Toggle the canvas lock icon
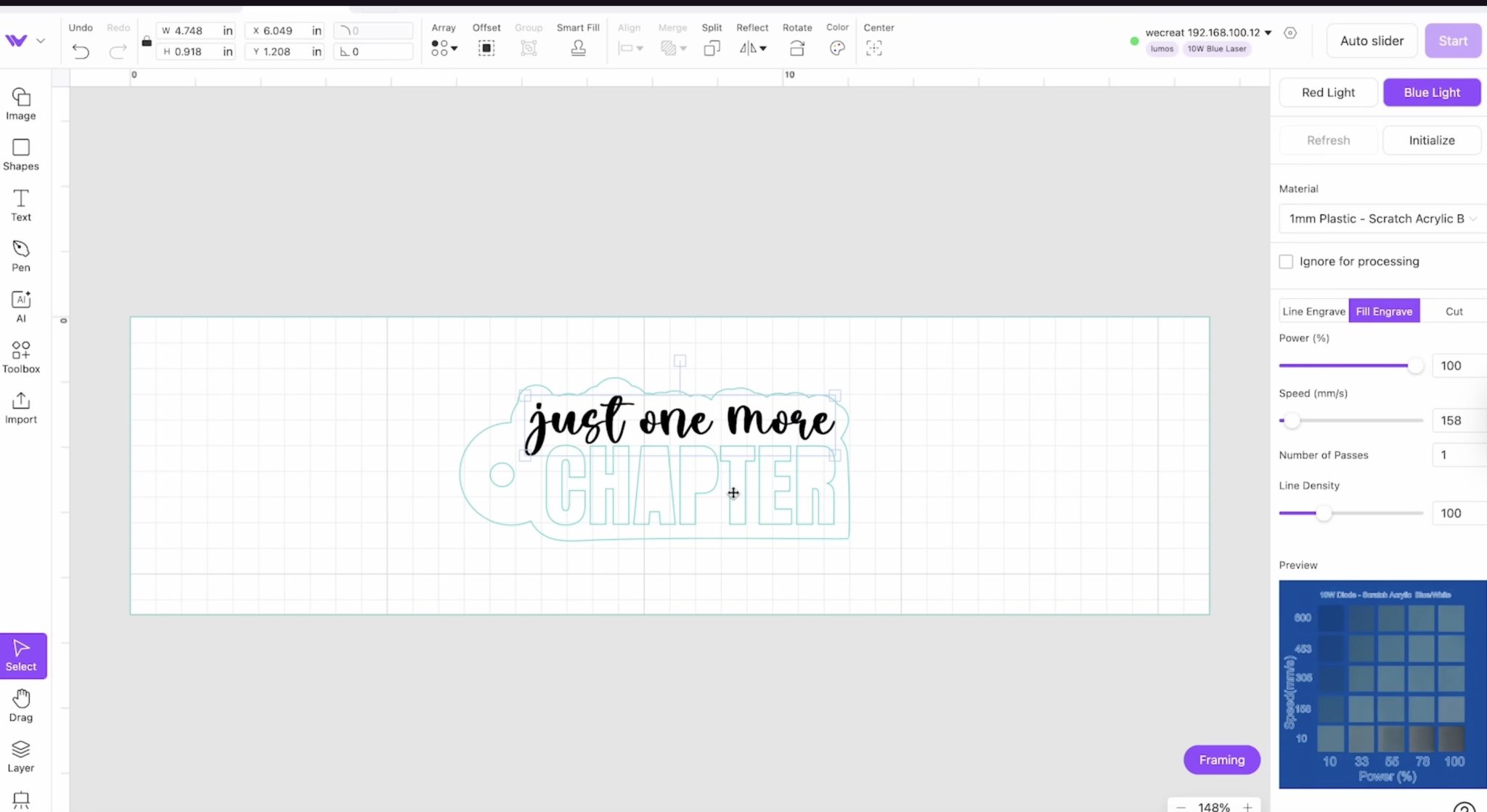1487x812 pixels. 147,41
